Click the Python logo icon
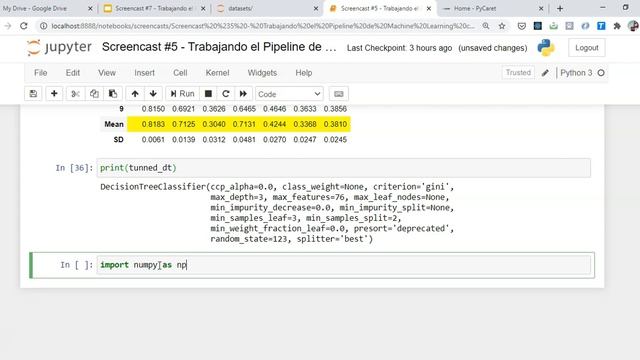Screen dimensions: 640x360 point(546,48)
